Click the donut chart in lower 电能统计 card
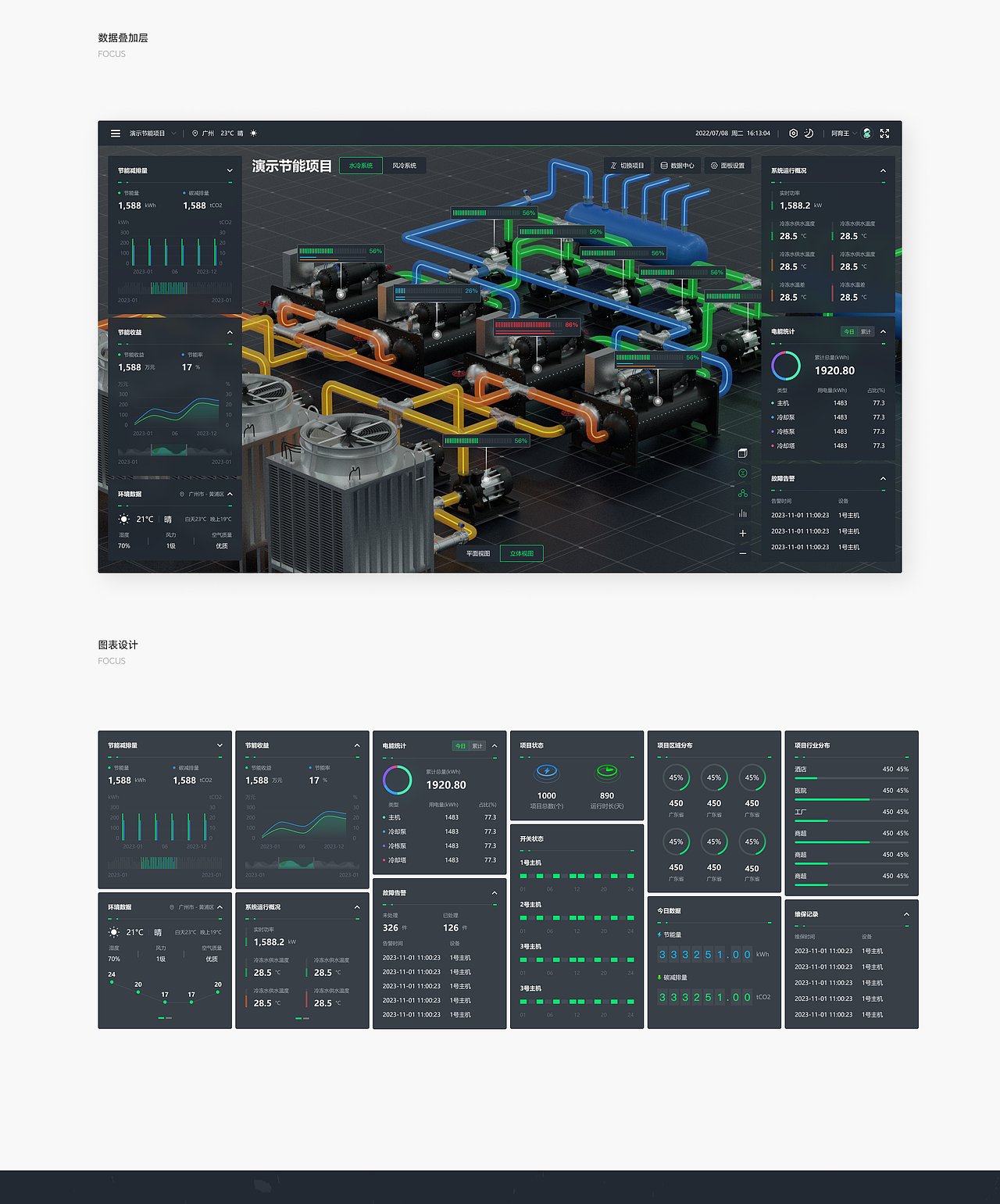Image resolution: width=1000 pixels, height=1204 pixels. point(398,781)
